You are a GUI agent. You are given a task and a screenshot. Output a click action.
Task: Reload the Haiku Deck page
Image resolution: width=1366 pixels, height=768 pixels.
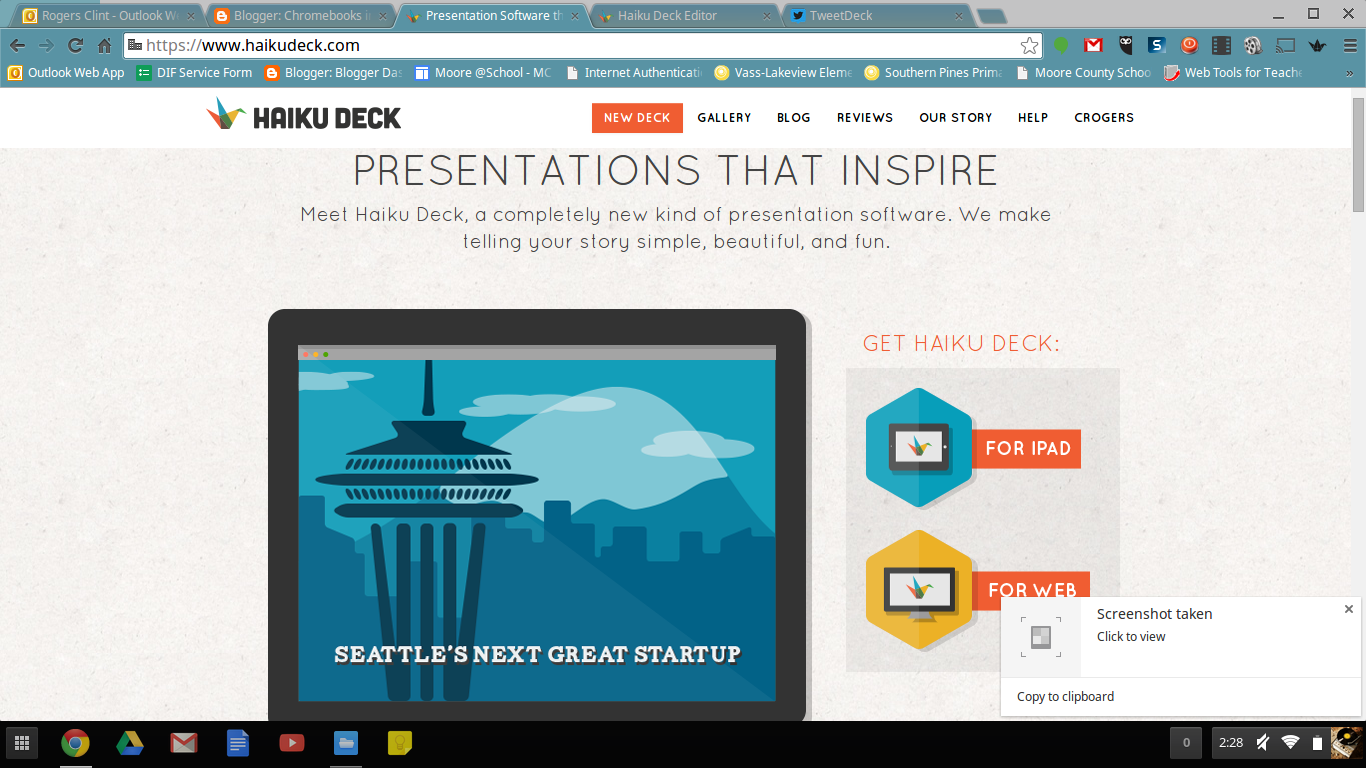(x=75, y=45)
